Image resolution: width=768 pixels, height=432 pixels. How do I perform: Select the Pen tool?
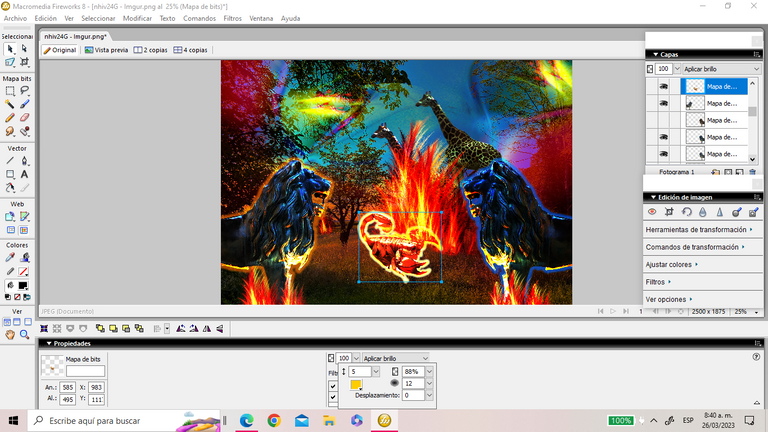click(x=24, y=161)
